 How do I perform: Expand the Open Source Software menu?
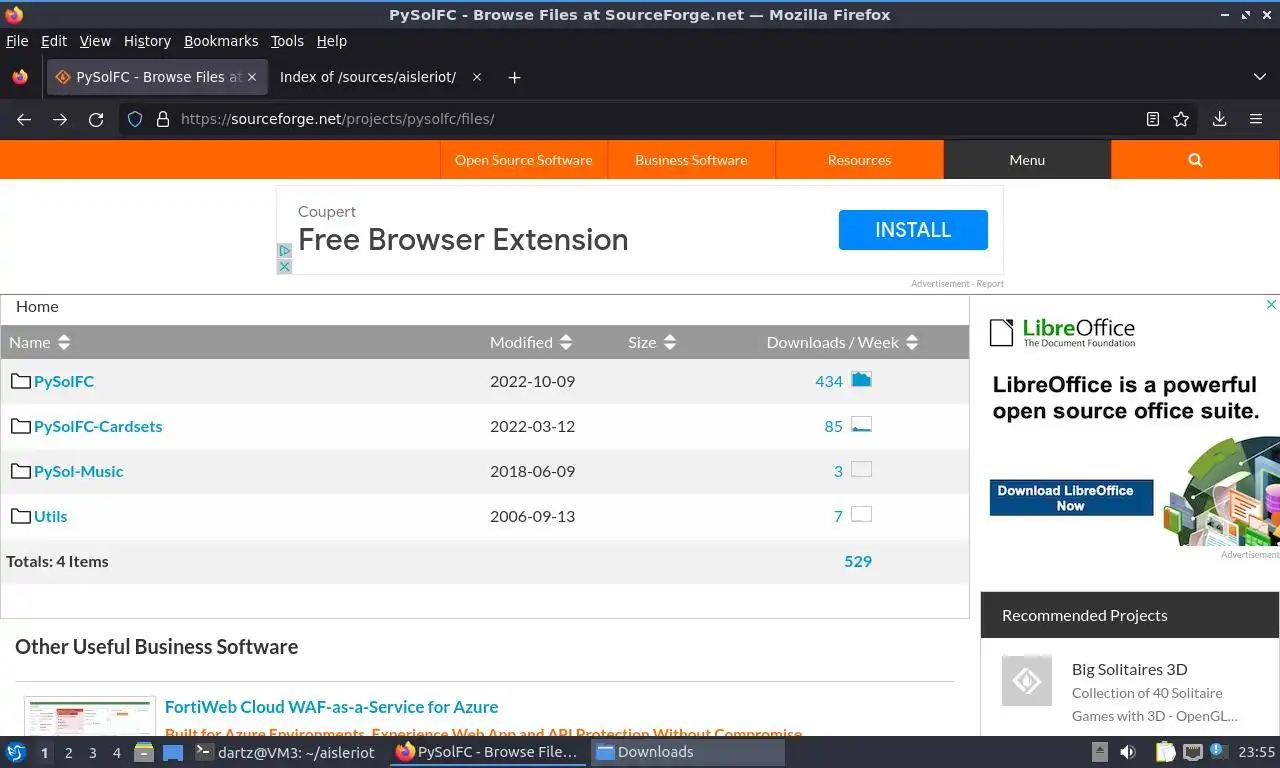click(524, 160)
